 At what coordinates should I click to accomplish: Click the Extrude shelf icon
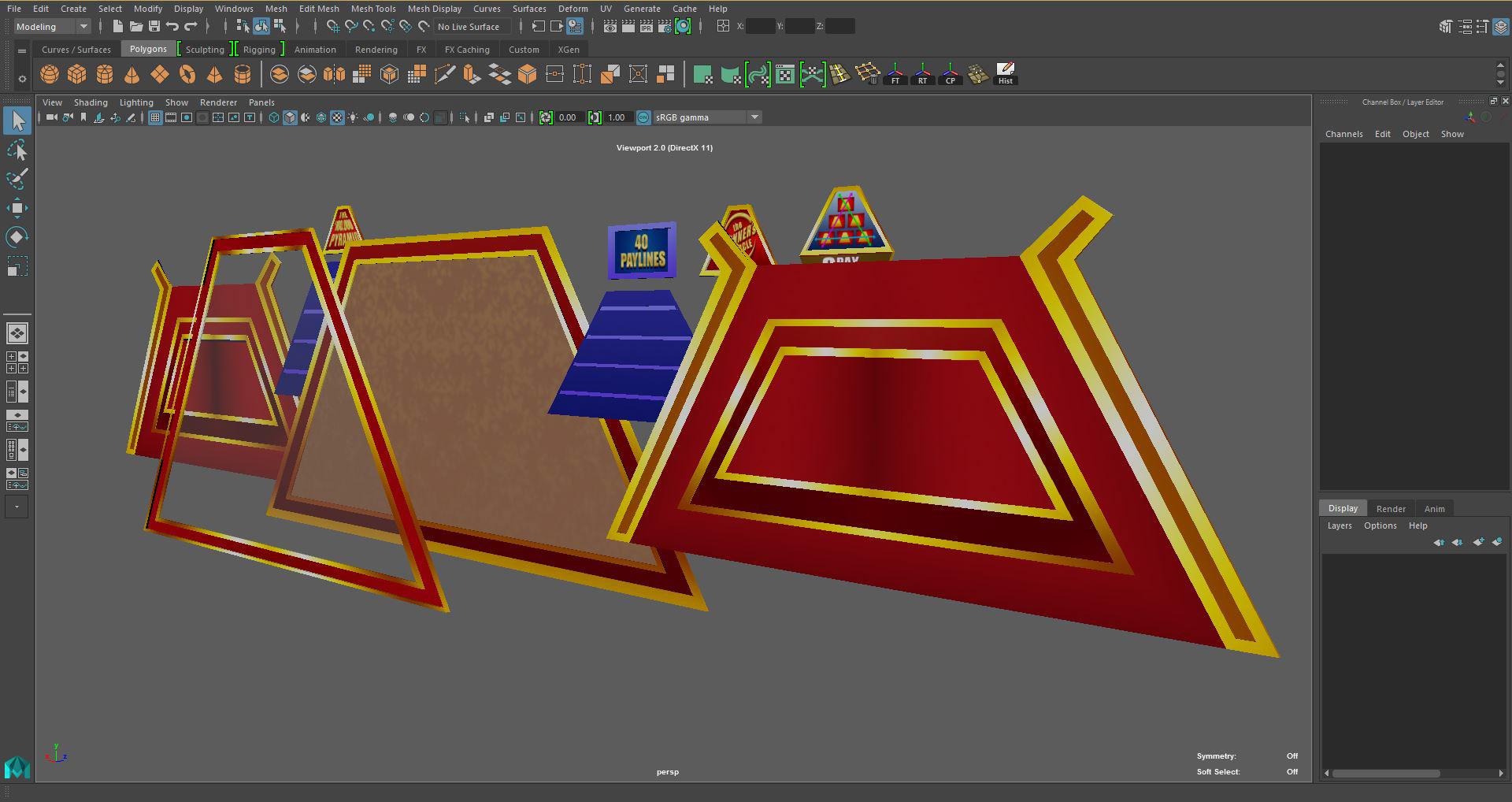click(472, 75)
